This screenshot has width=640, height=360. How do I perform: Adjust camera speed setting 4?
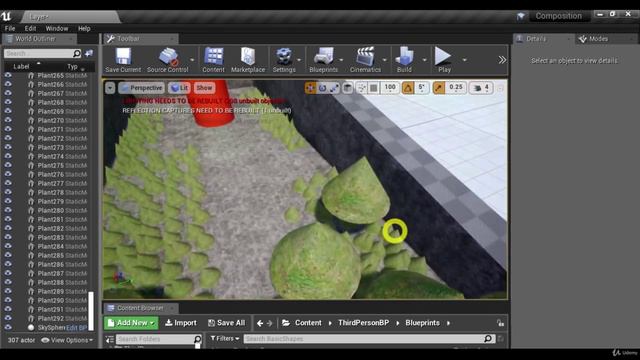(x=481, y=88)
